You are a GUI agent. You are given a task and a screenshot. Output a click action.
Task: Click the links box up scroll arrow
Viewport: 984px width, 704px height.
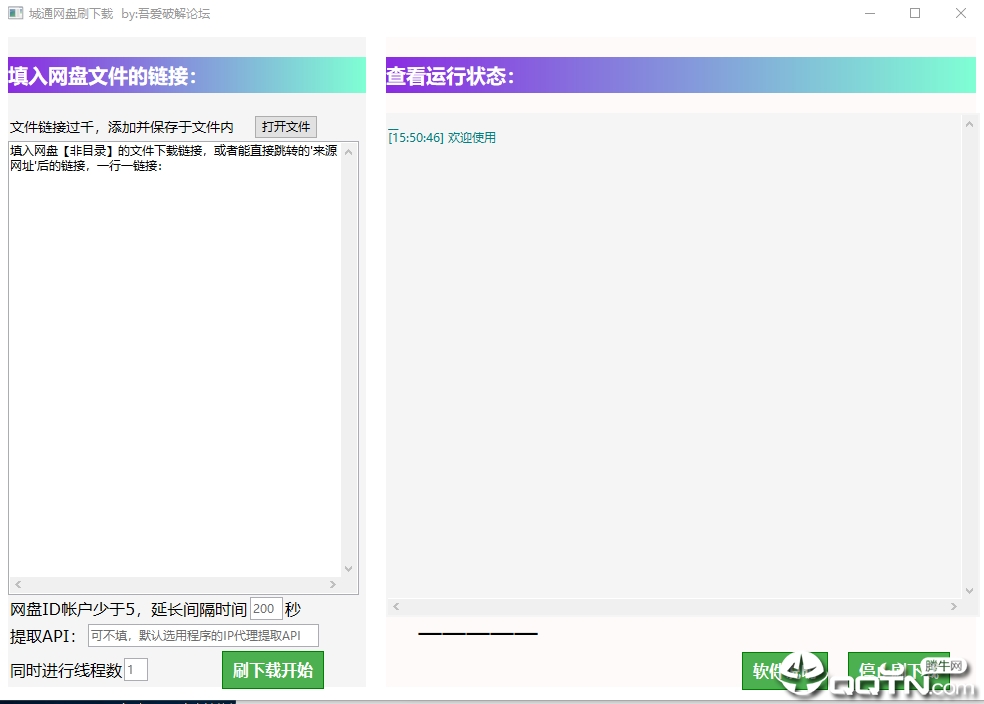(x=349, y=152)
